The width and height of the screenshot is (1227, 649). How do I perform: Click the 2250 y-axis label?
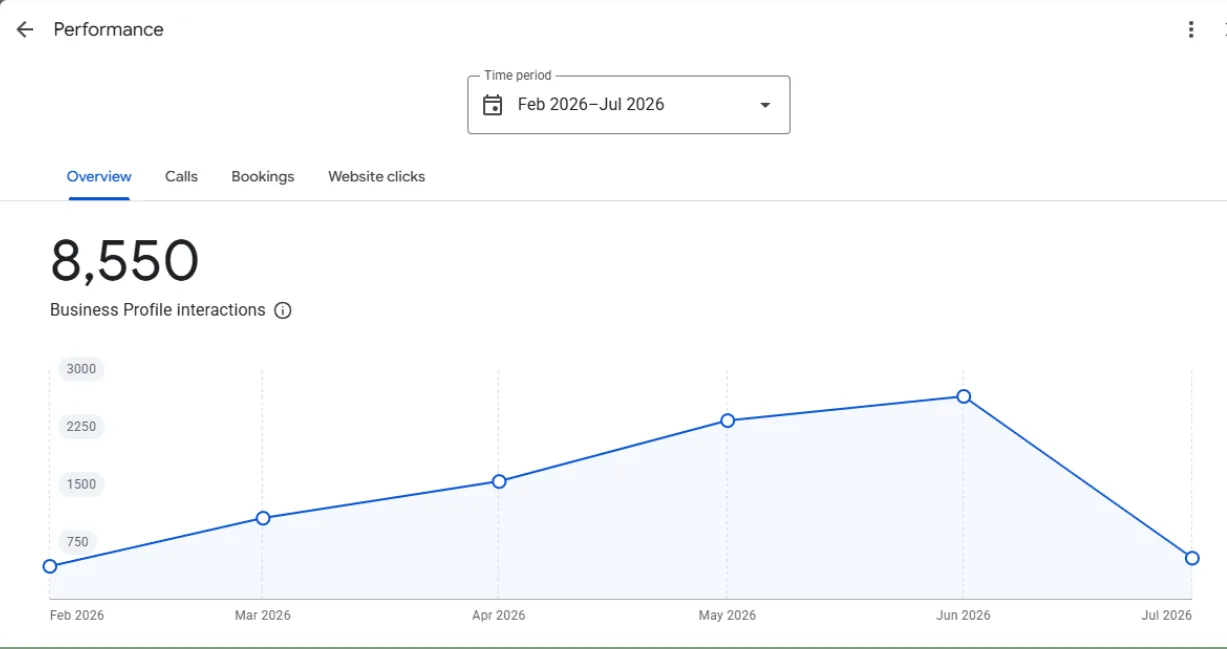pos(81,427)
